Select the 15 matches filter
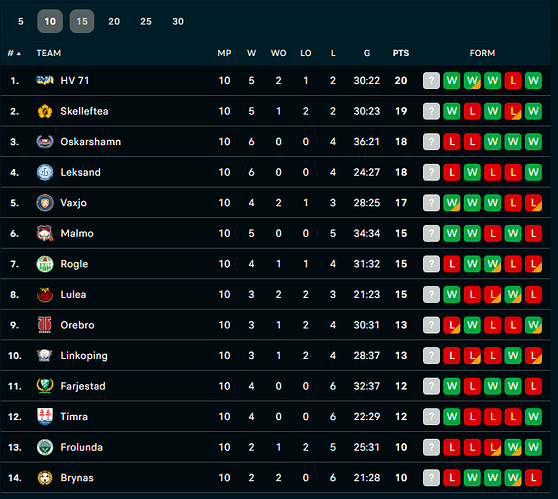Screen dimensions: 558x499 pos(82,21)
